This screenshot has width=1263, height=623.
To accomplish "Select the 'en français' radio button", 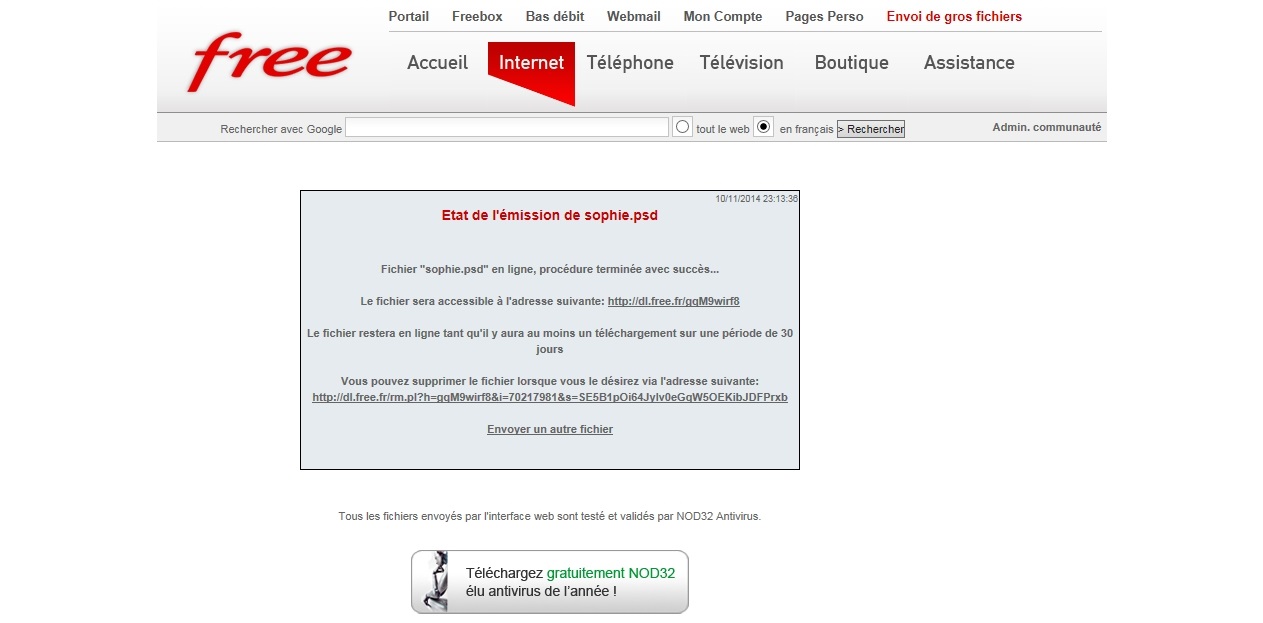I will pos(763,127).
